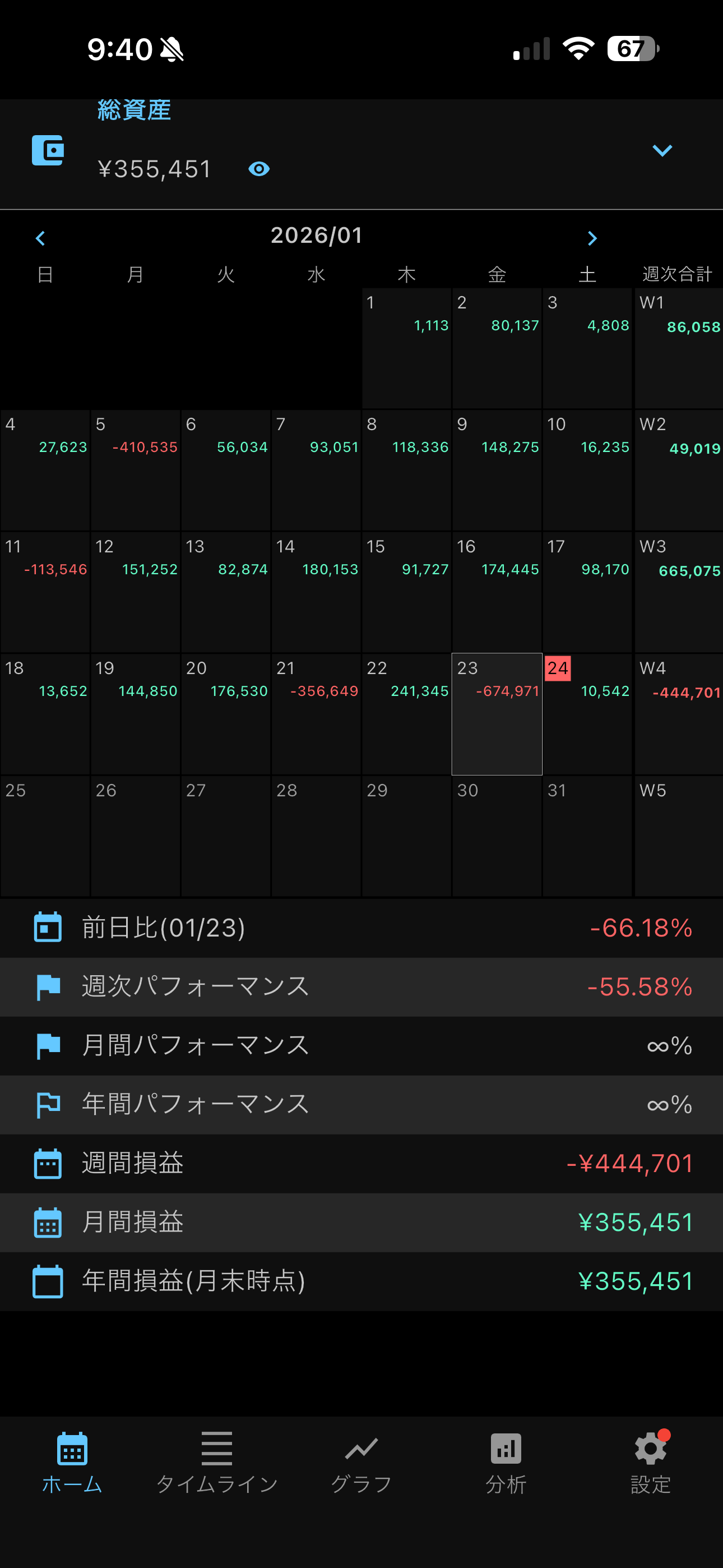Screen dimensions: 723x1568
Task: Switch to the タイムライン tab
Action: point(217,1462)
